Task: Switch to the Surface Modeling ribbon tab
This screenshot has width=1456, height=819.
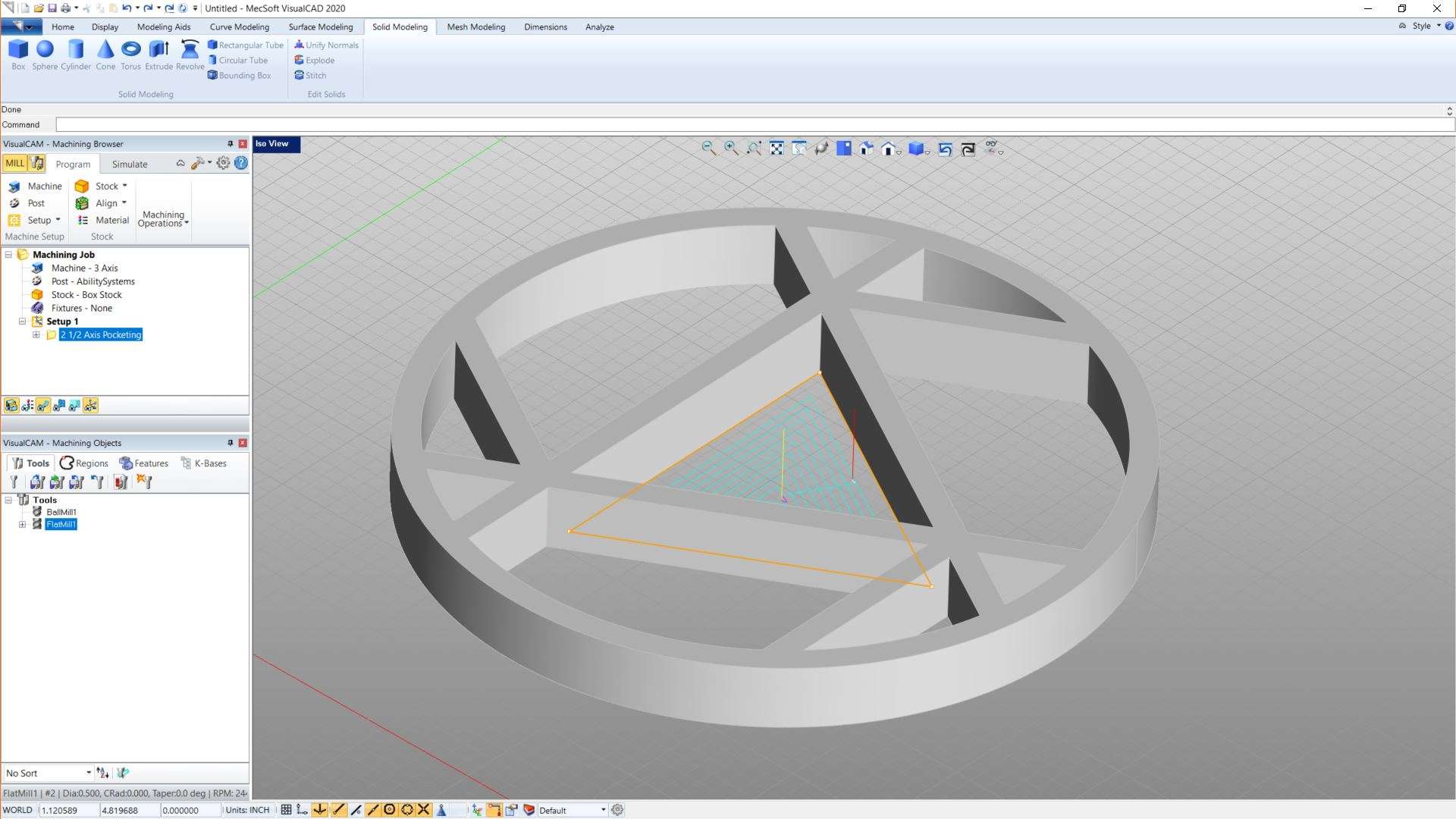Action: [320, 27]
